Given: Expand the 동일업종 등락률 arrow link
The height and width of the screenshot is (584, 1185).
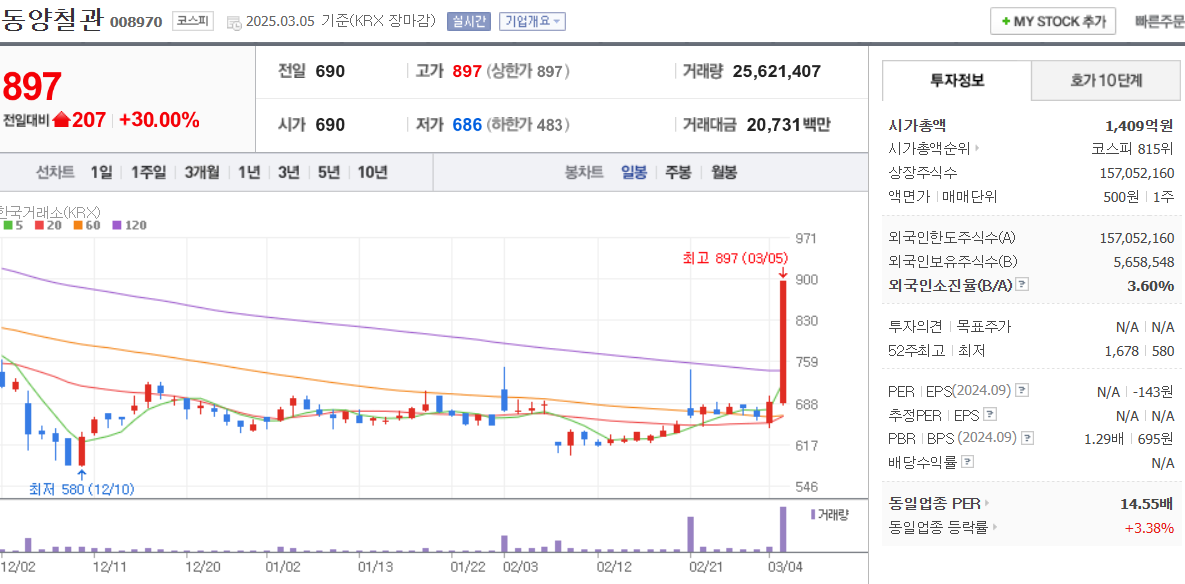Looking at the screenshot, I should 995,527.
